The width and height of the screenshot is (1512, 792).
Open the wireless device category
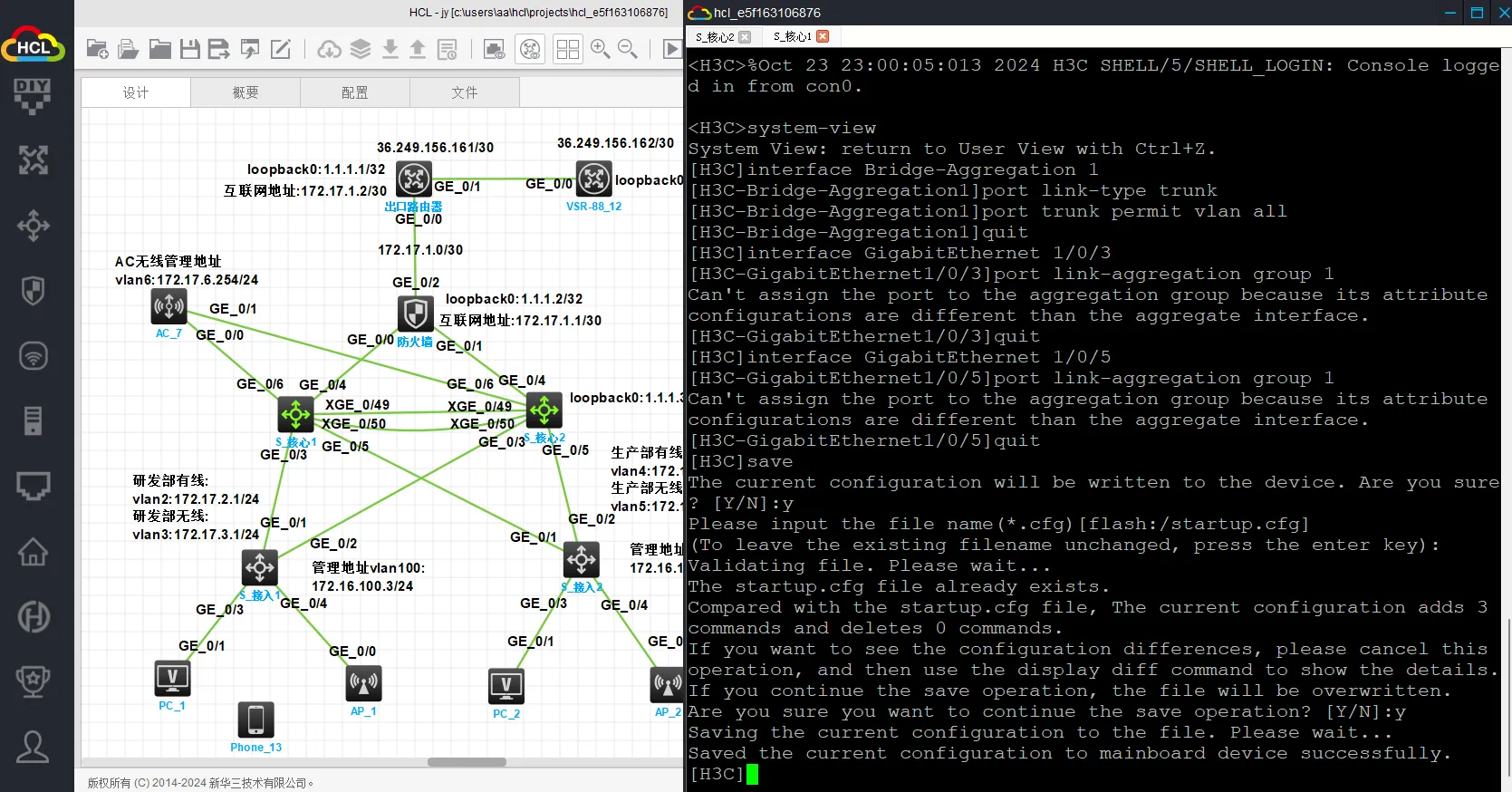click(x=33, y=355)
